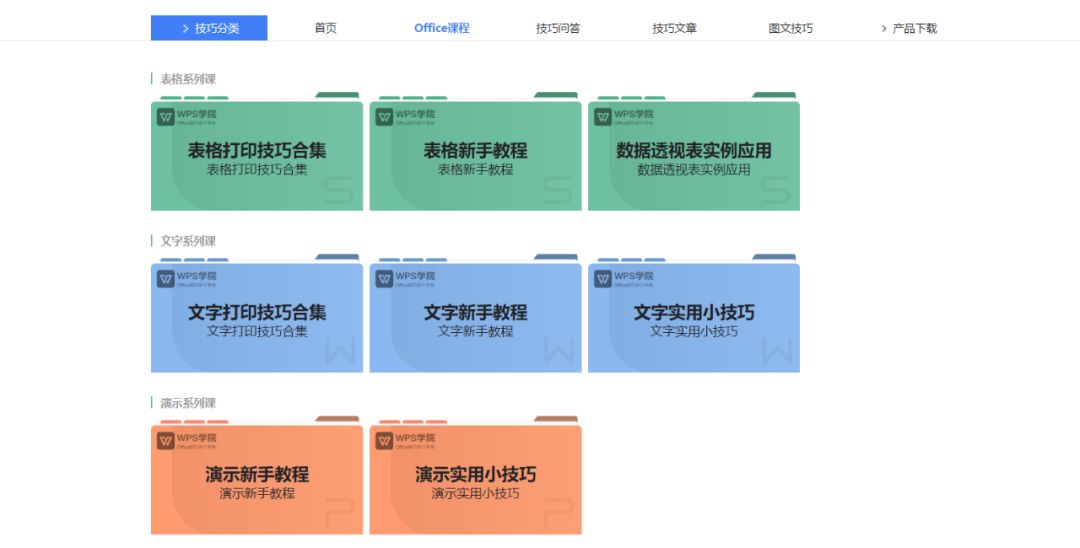Viewport: 1080px width, 548px height.
Task: Expand the 产品下载 menu
Action: coord(909,28)
